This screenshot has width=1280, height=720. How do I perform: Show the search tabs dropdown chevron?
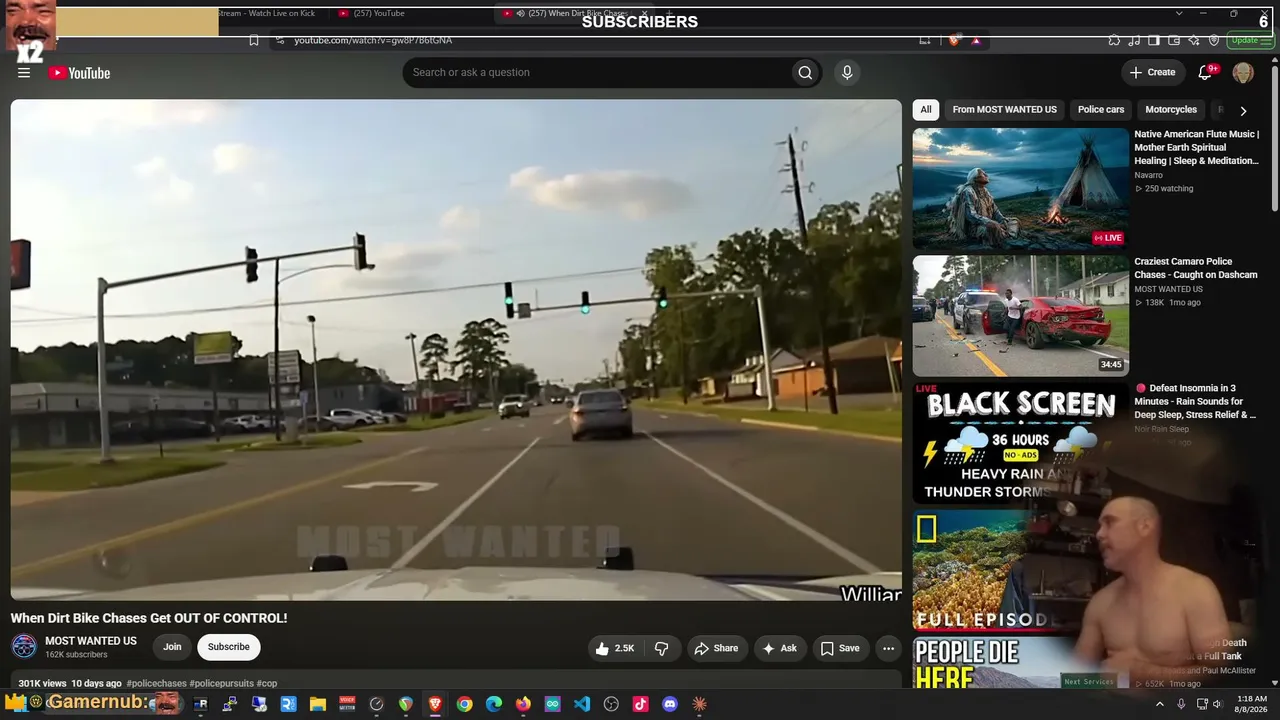point(1178,13)
